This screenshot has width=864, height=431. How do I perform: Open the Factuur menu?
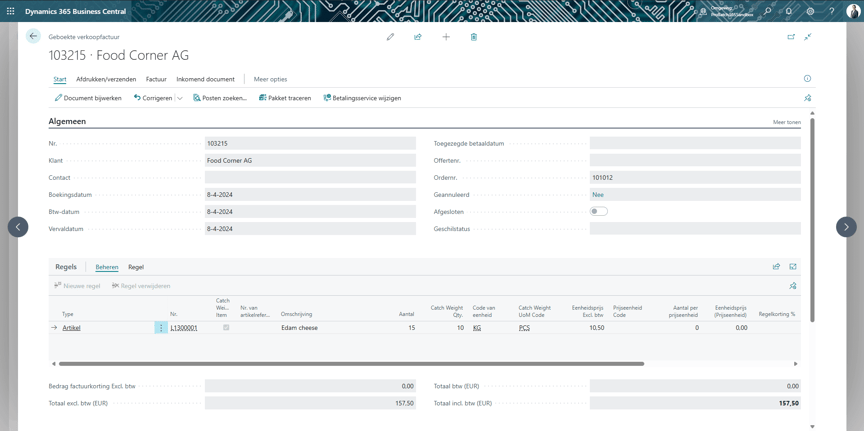click(x=156, y=79)
